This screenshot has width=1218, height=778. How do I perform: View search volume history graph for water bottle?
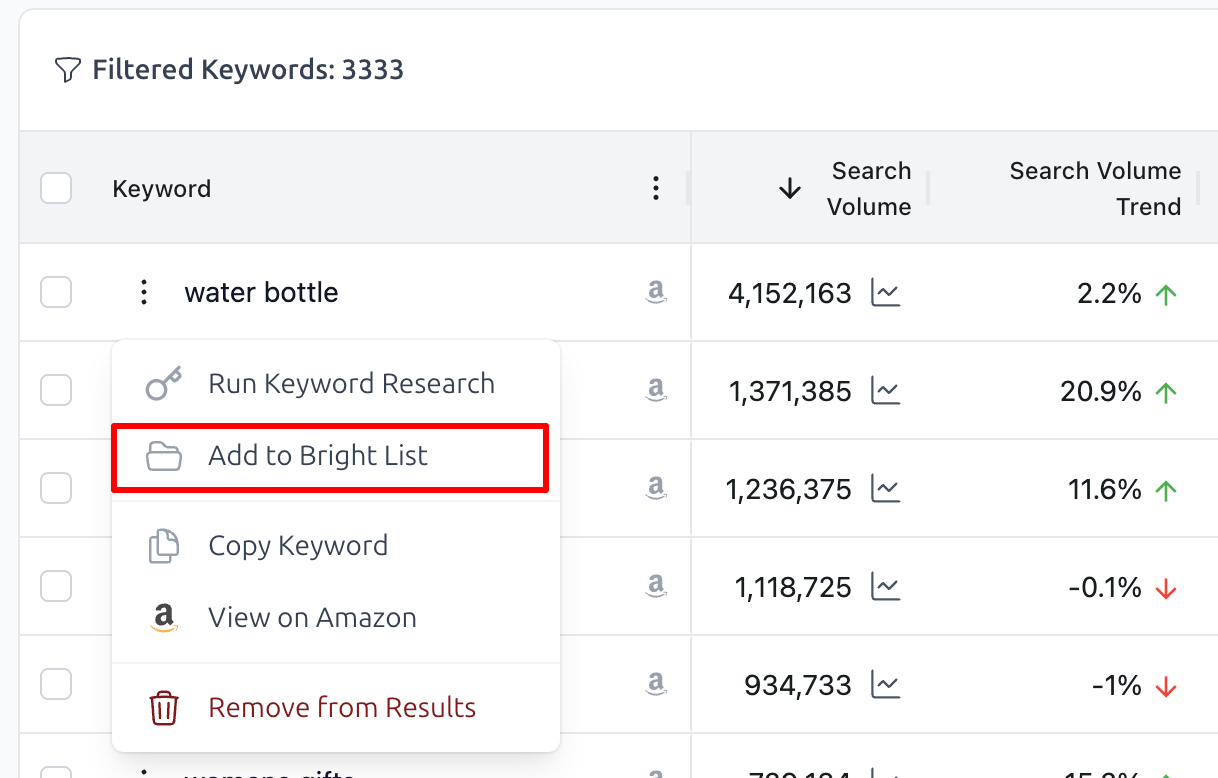tap(886, 293)
